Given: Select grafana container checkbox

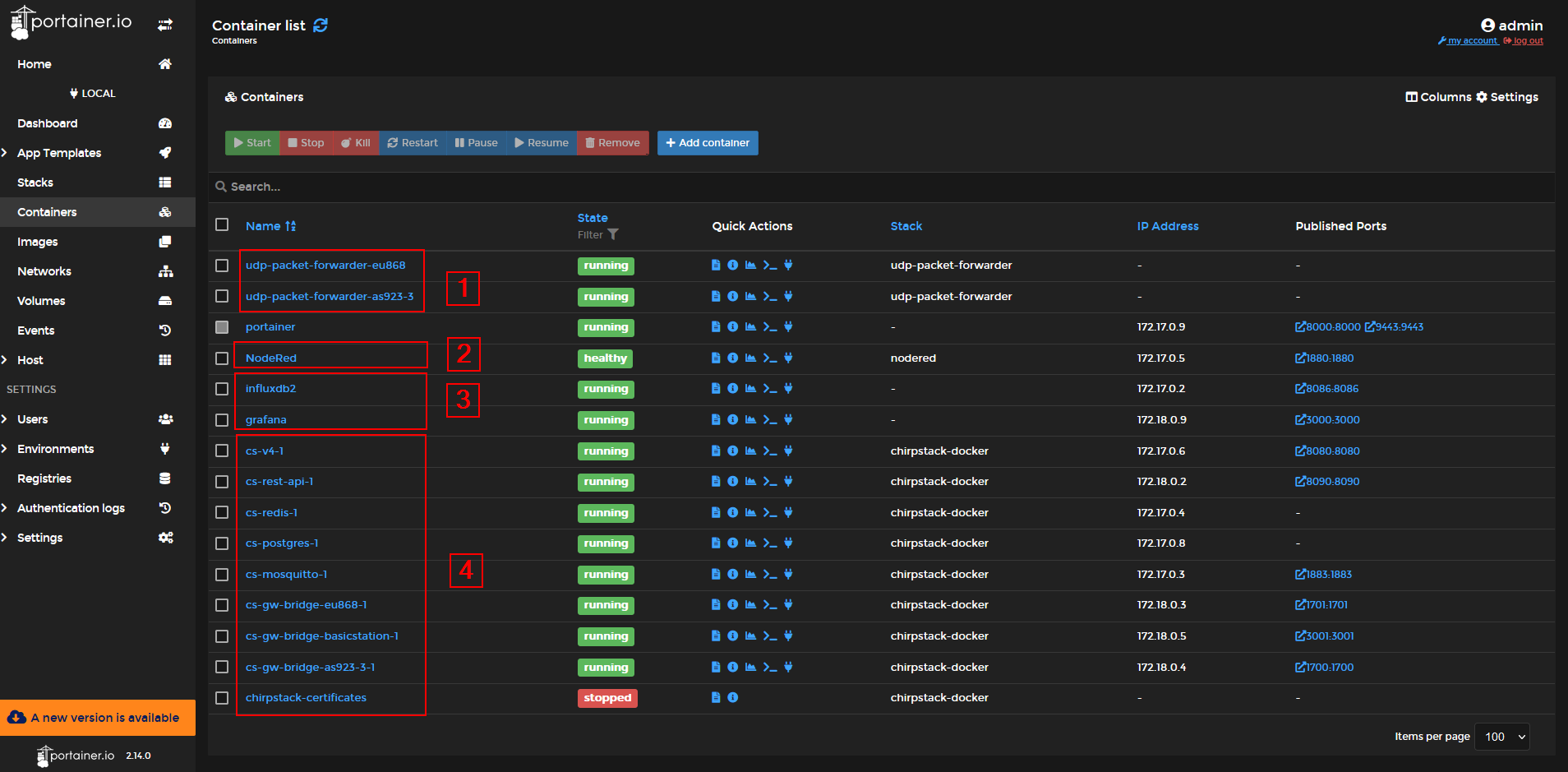Looking at the screenshot, I should point(222,419).
